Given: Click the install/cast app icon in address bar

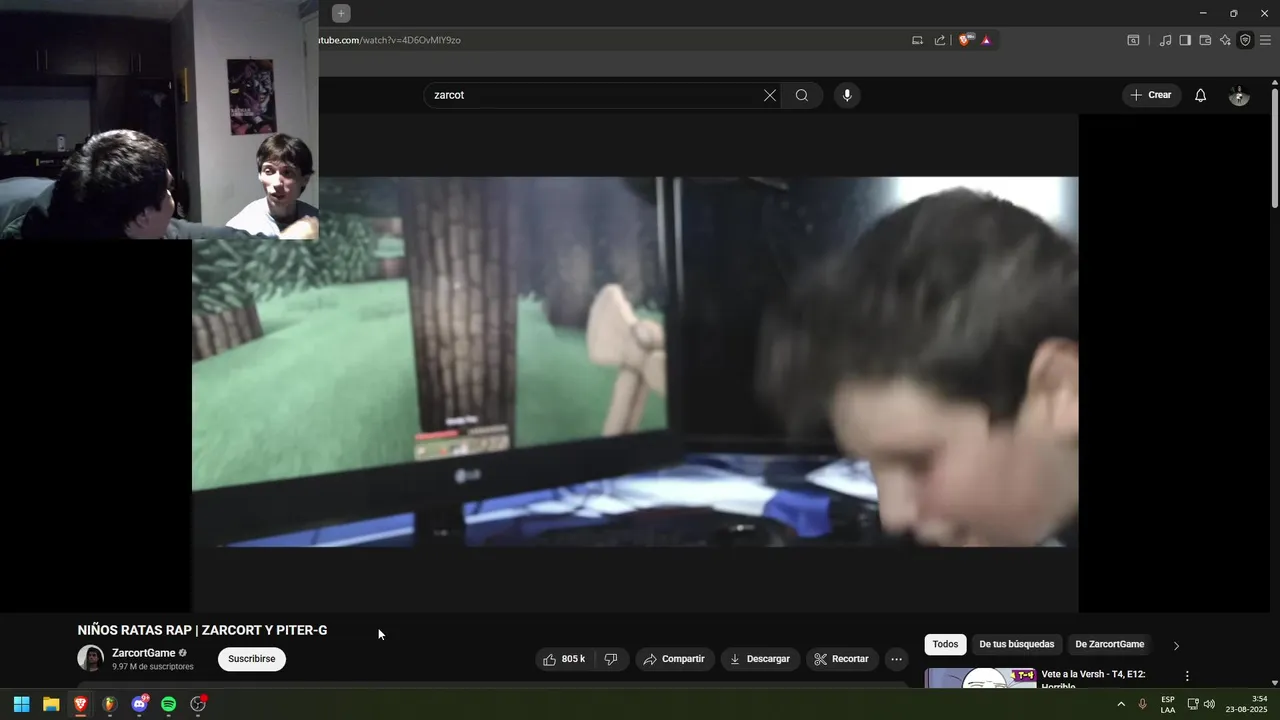Looking at the screenshot, I should pyautogui.click(x=917, y=40).
